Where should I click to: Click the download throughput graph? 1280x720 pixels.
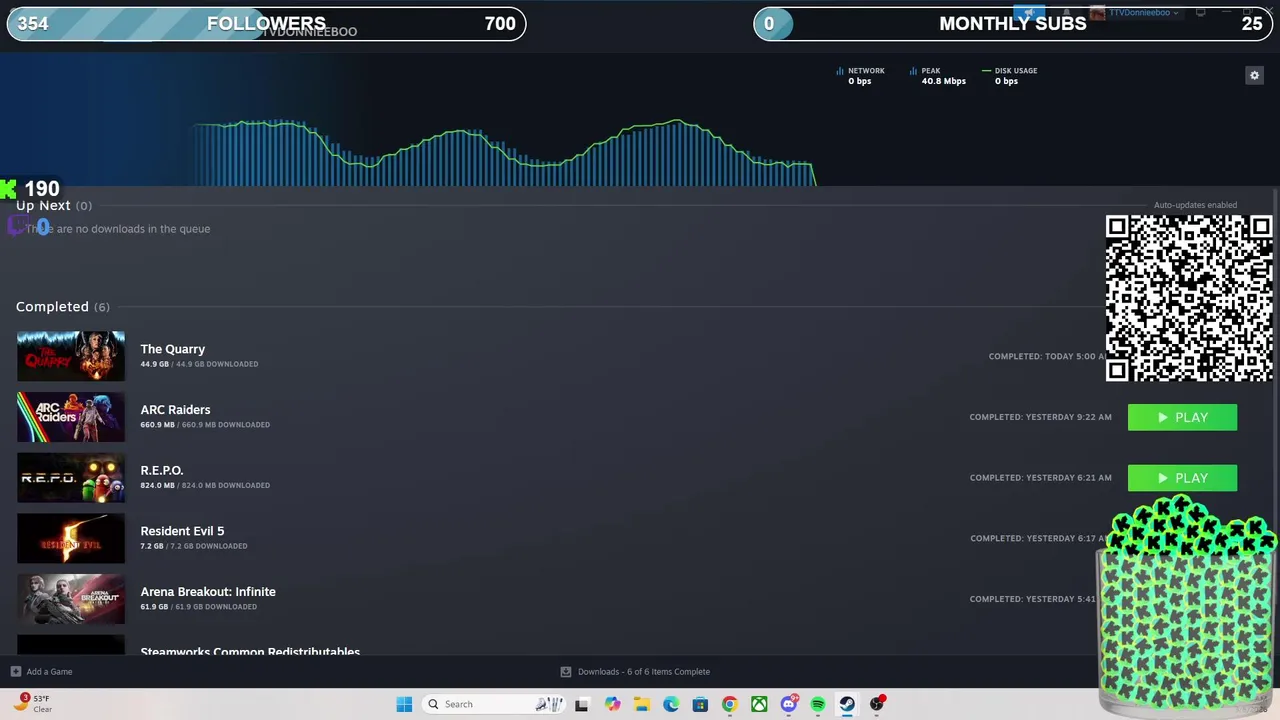pyautogui.click(x=505, y=152)
